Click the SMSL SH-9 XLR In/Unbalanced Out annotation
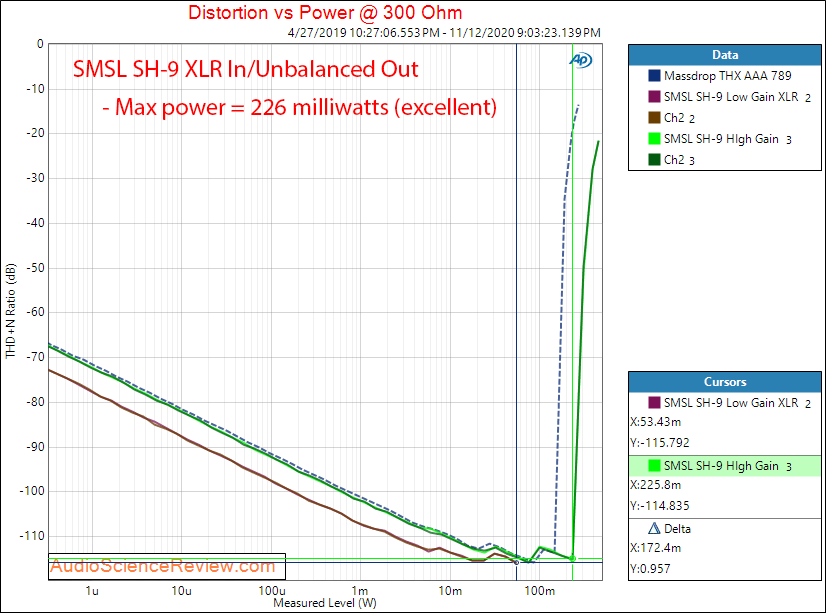 pos(245,70)
